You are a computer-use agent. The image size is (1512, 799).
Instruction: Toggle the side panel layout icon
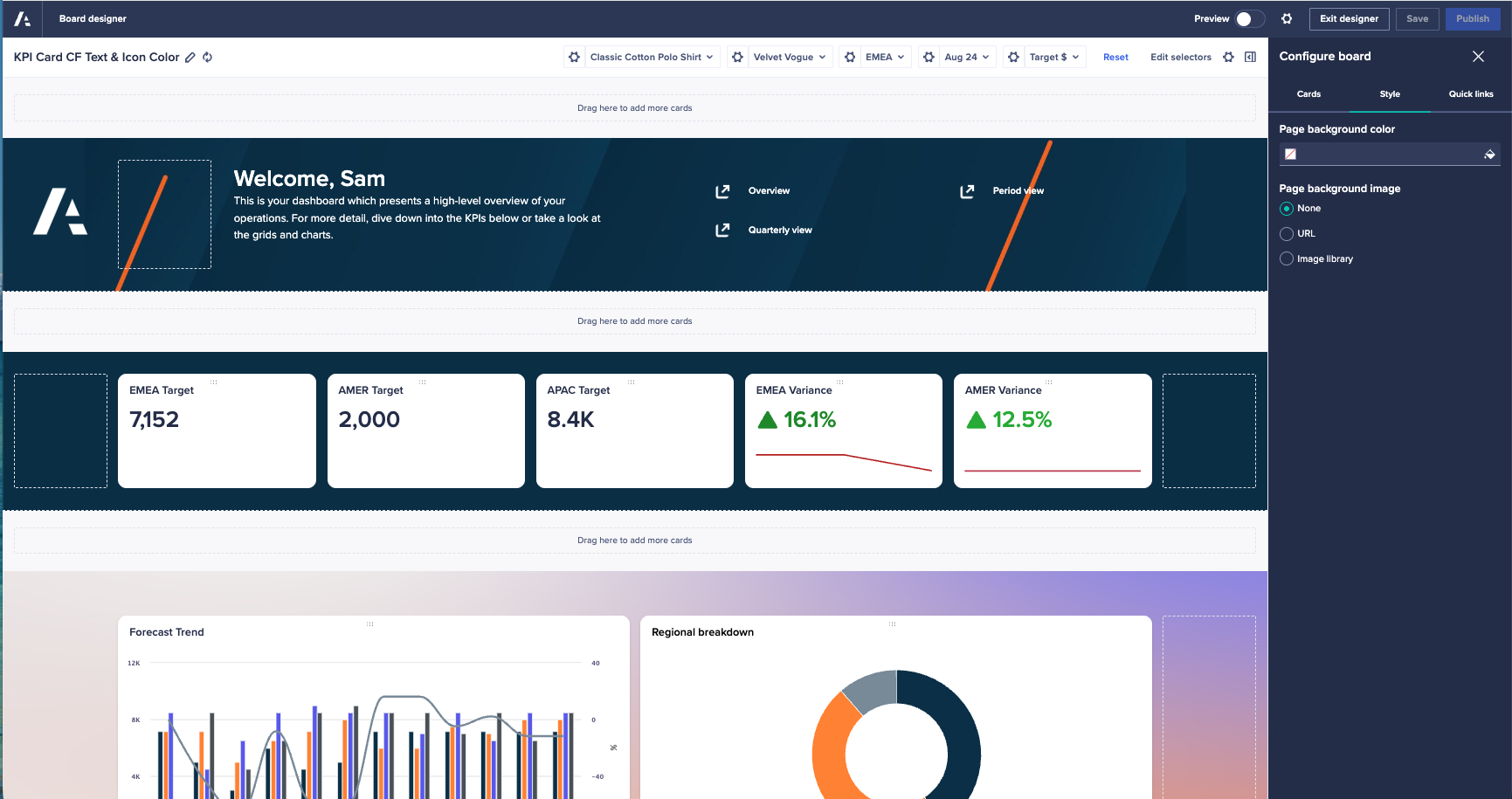1251,57
